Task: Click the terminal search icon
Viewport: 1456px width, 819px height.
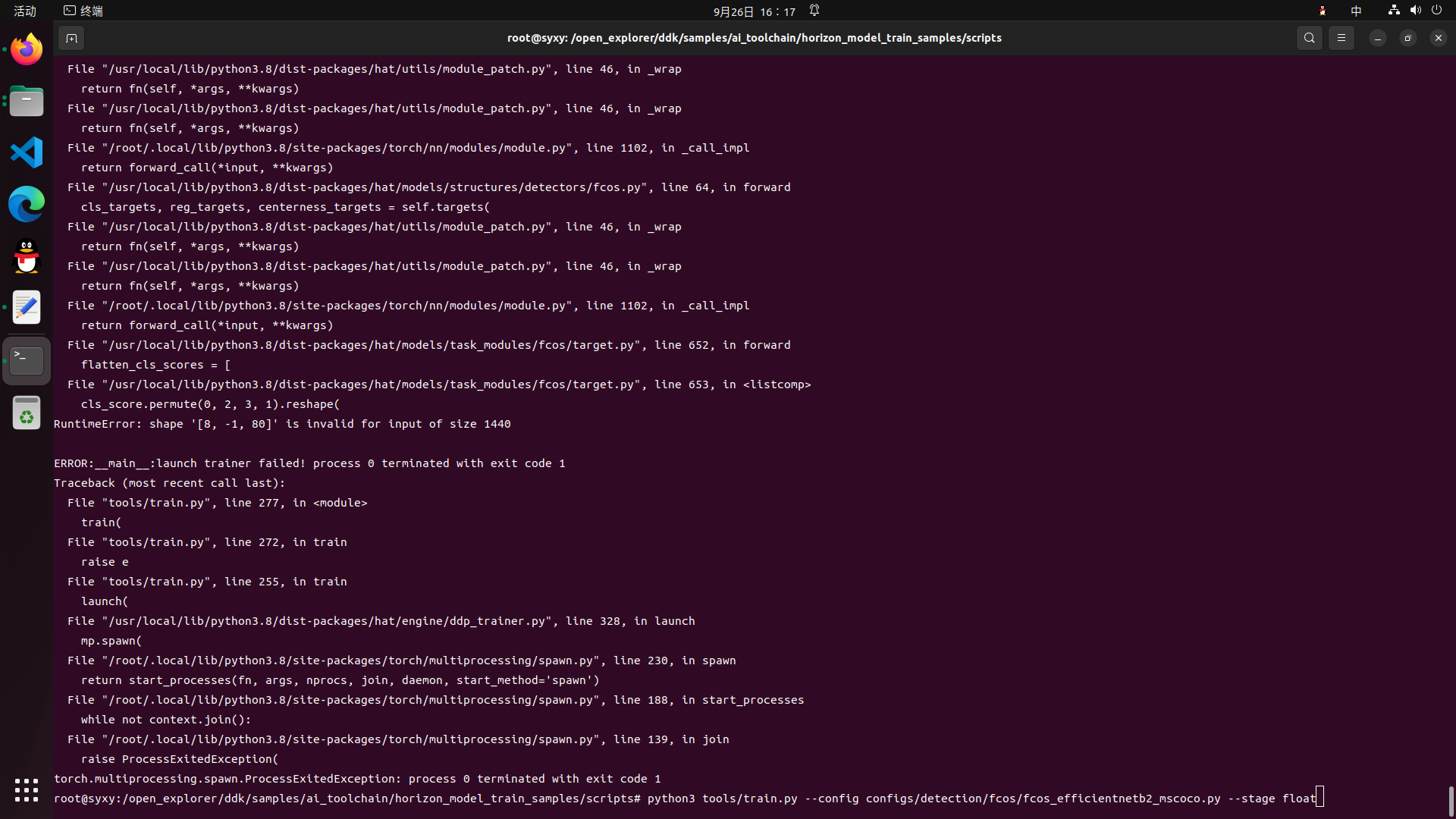Action: pyautogui.click(x=1309, y=38)
